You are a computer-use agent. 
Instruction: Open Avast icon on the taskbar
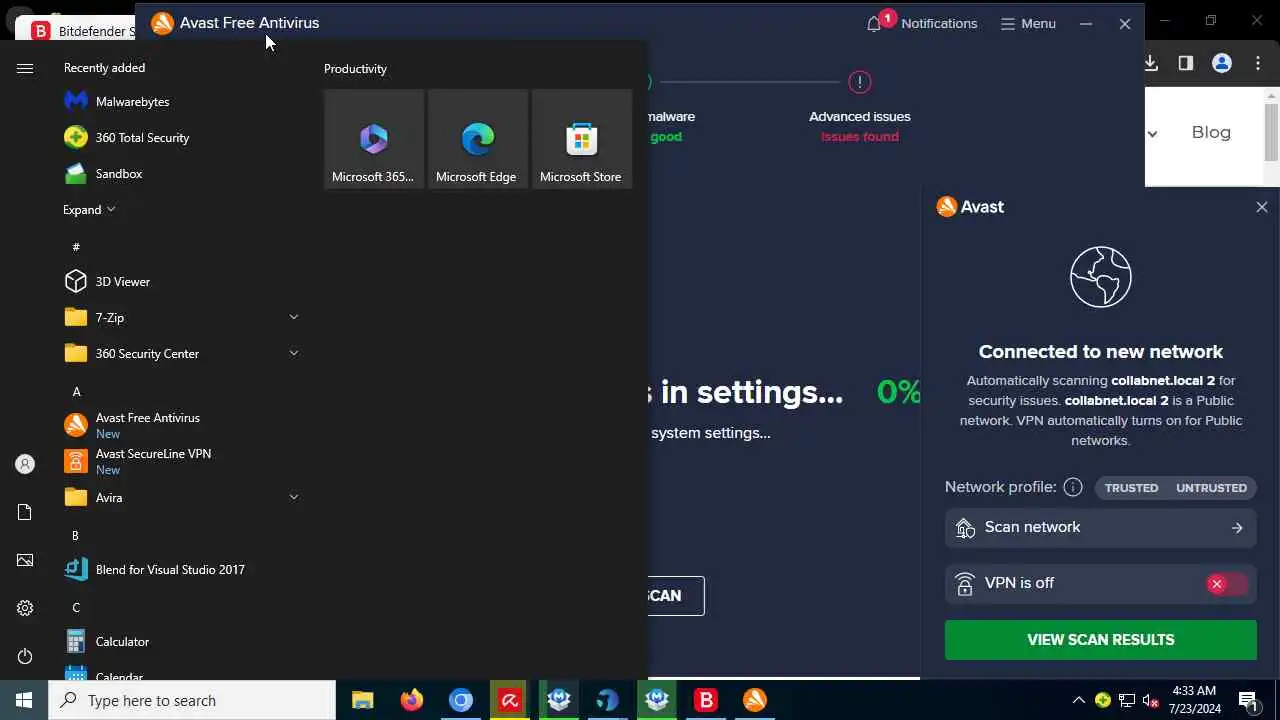(755, 700)
